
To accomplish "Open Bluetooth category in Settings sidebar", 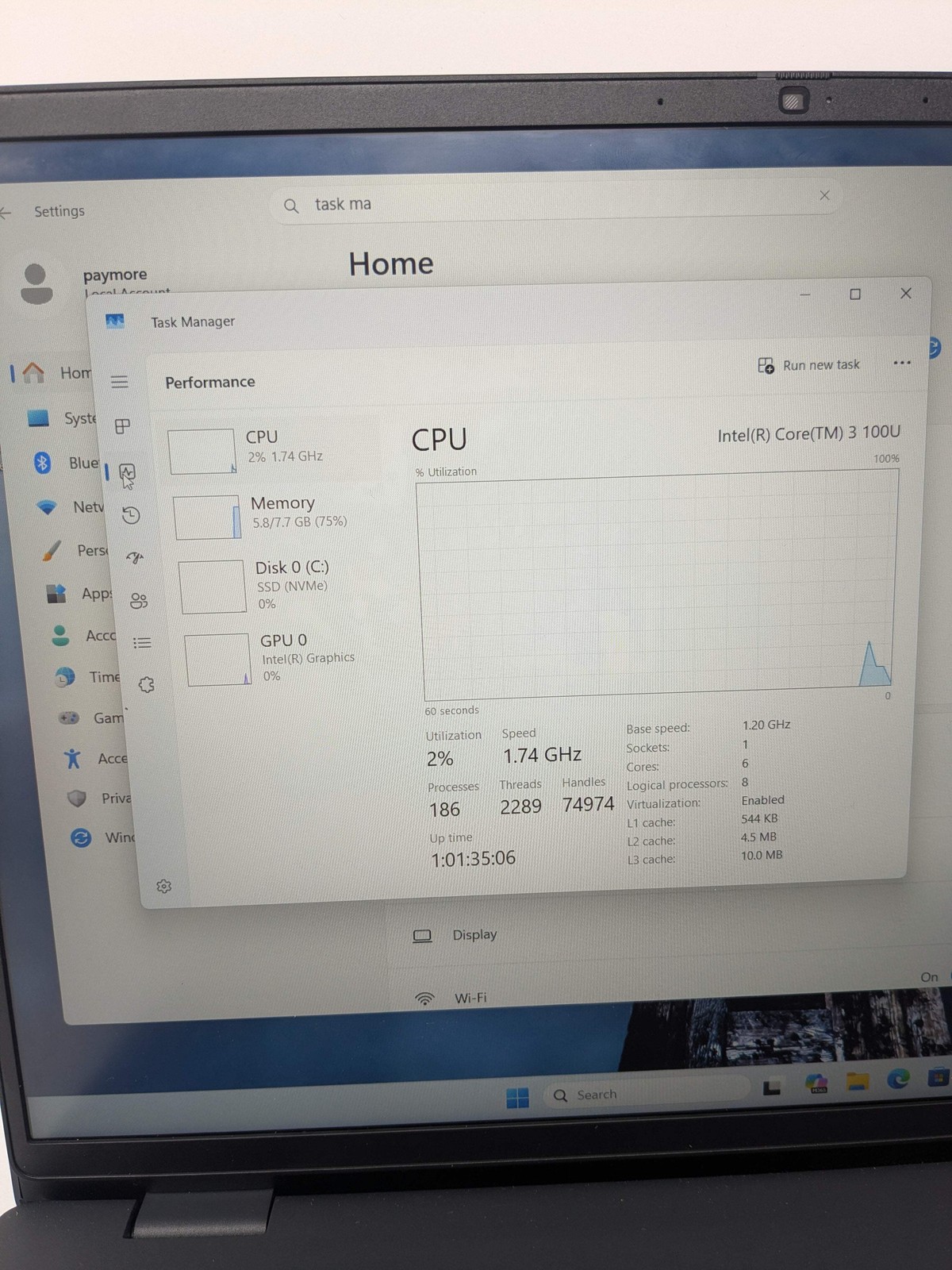I will tap(65, 463).
